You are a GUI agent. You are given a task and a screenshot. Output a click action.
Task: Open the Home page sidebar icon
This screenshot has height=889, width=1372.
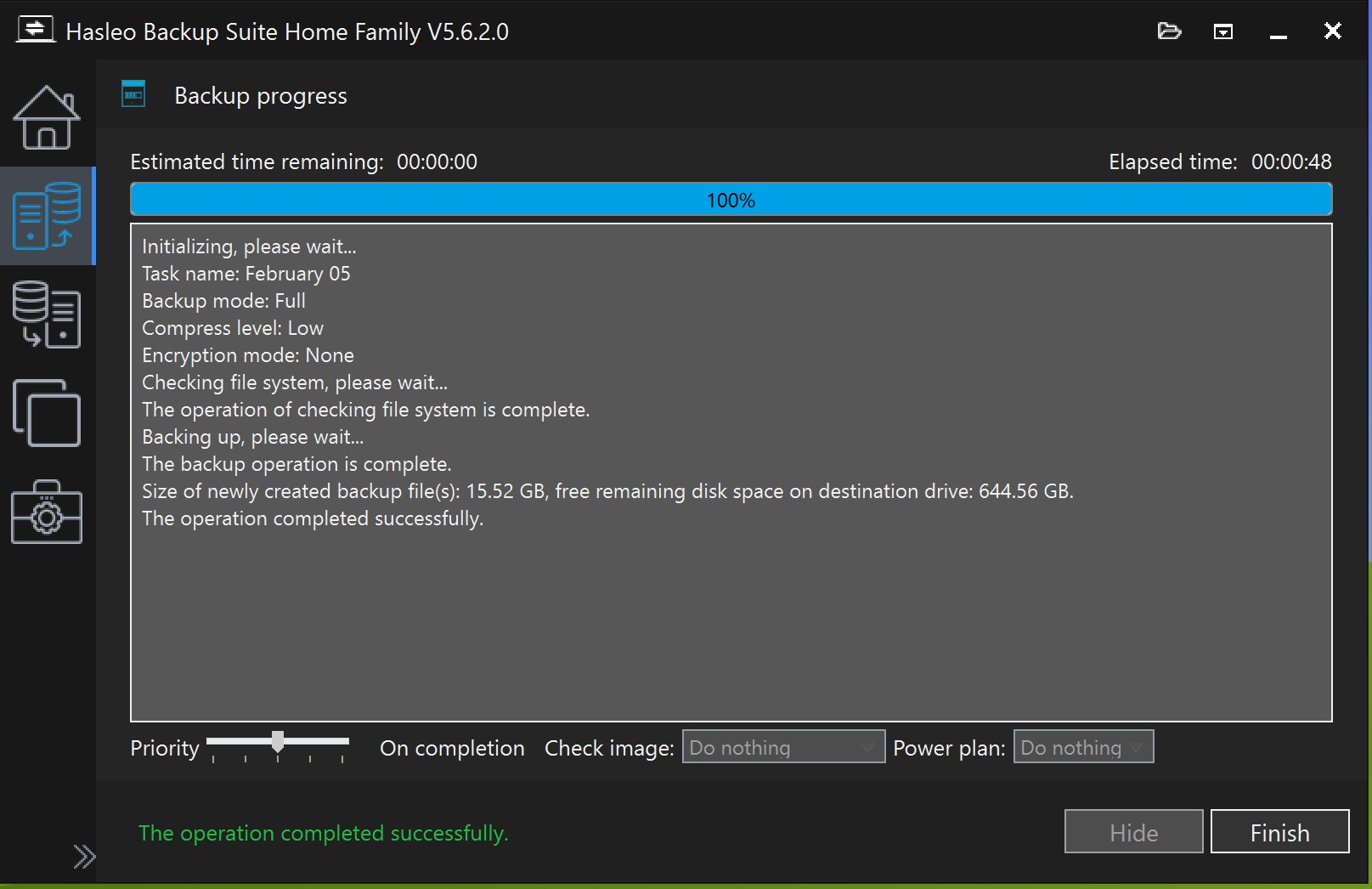click(x=47, y=117)
